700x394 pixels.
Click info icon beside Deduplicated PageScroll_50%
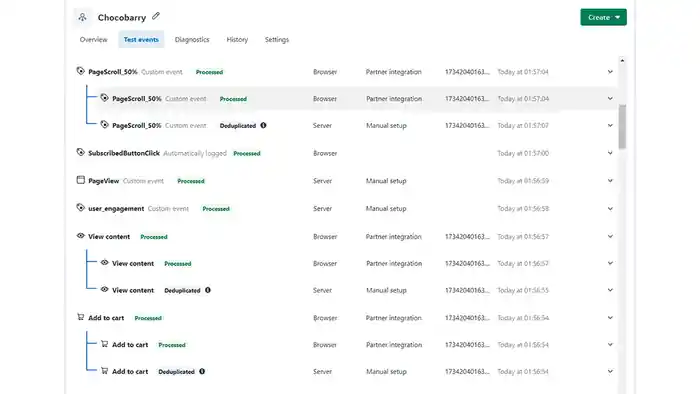tap(263, 125)
